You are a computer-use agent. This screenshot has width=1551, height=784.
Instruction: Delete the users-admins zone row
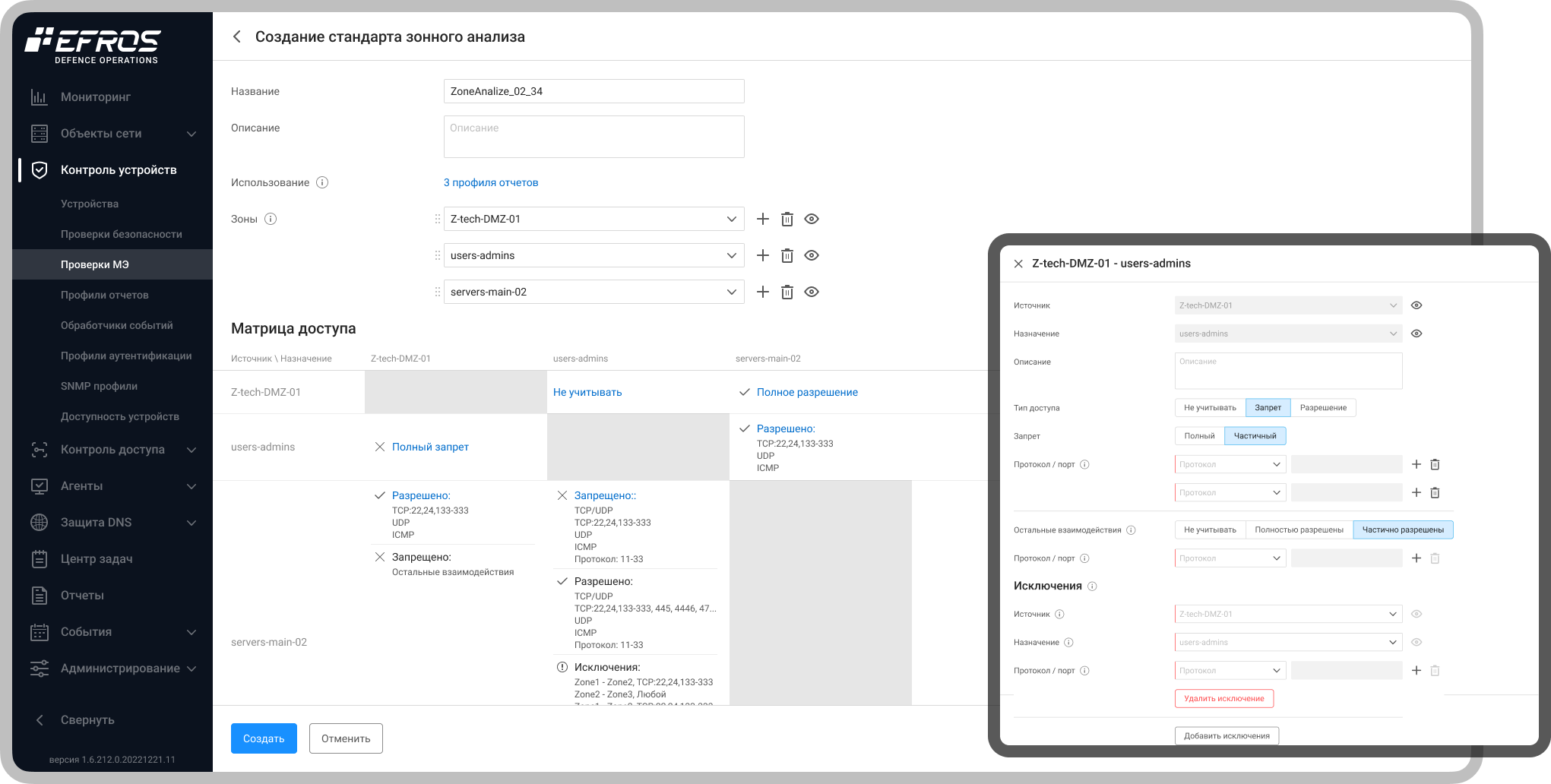click(787, 255)
